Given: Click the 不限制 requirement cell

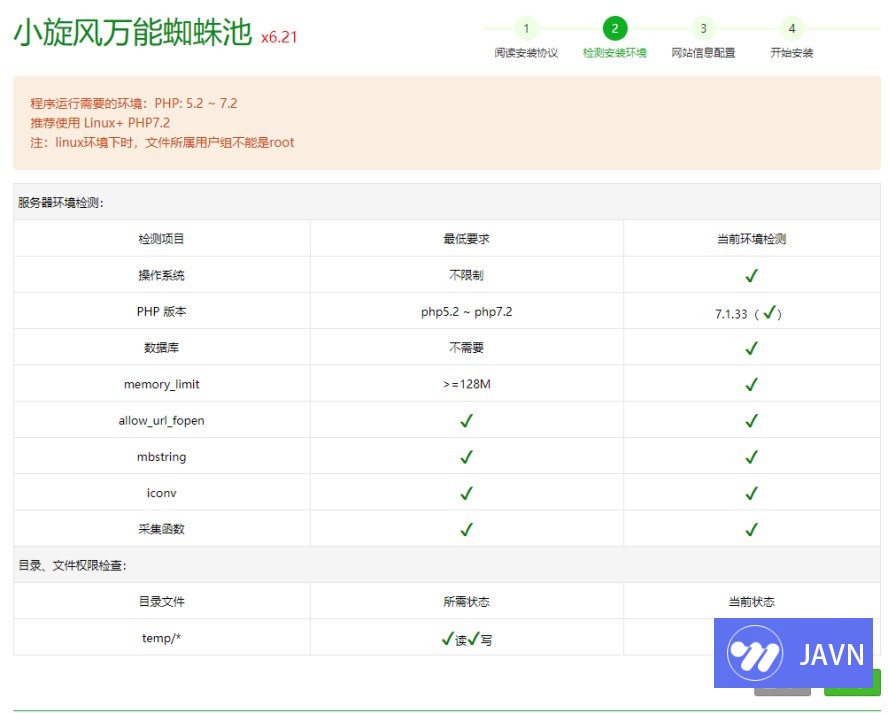Looking at the screenshot, I should click(466, 275).
